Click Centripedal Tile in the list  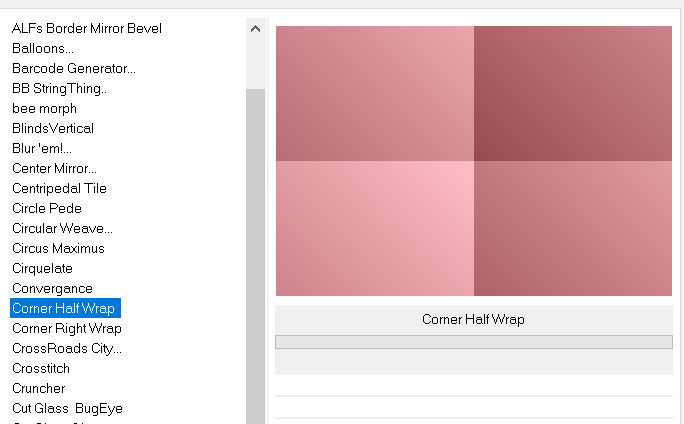point(59,188)
